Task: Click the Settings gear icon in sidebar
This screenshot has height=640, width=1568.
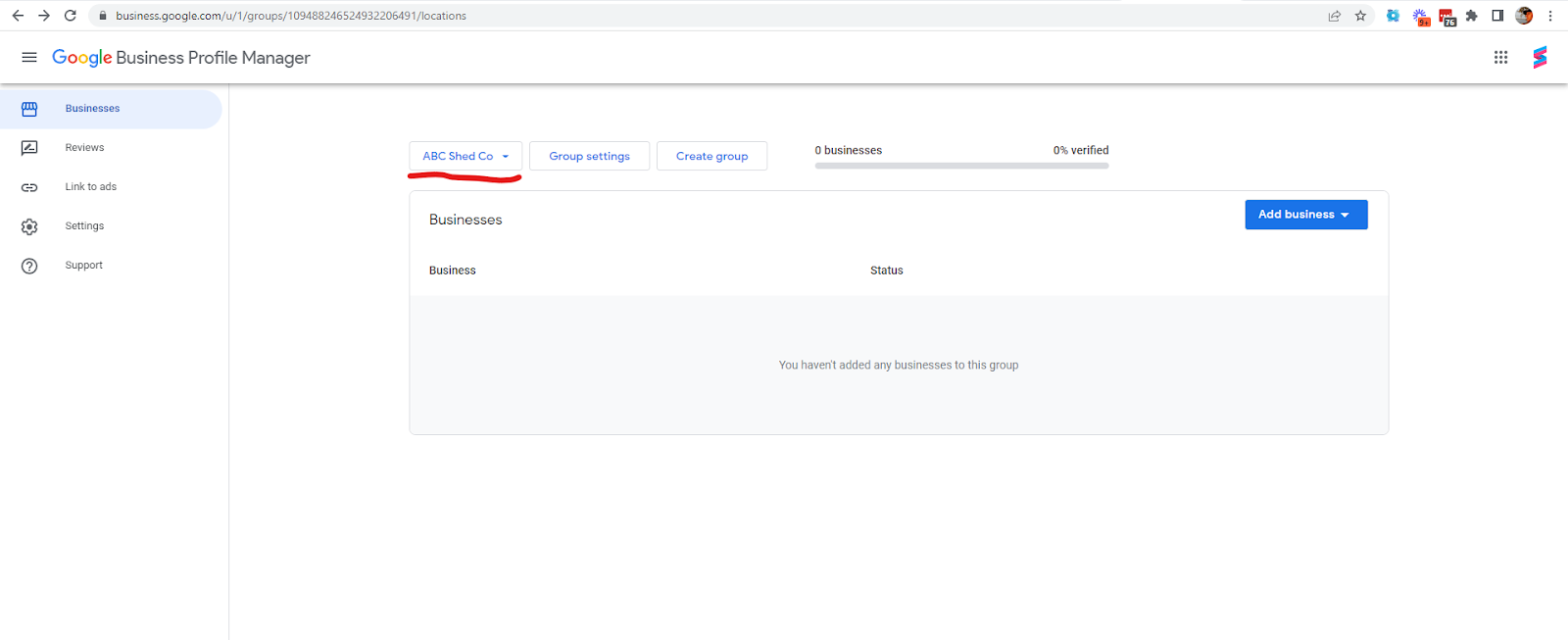Action: click(x=29, y=226)
